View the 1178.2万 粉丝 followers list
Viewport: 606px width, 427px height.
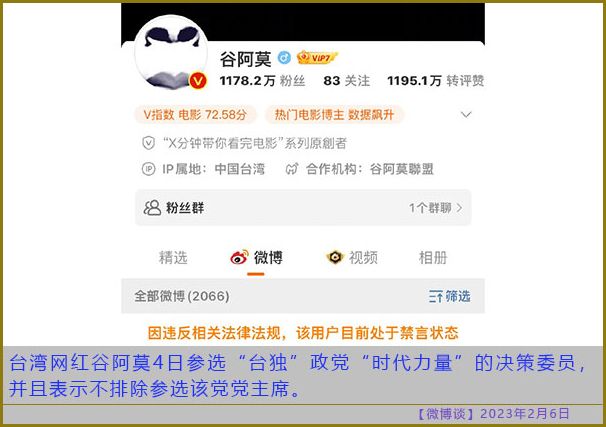point(262,81)
